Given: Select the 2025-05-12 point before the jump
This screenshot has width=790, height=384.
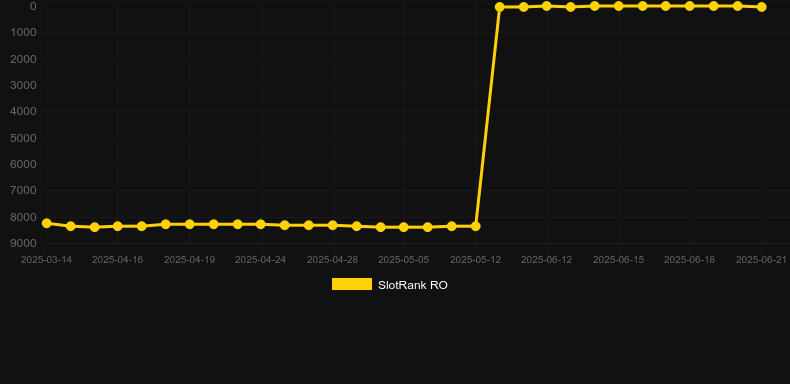Looking at the screenshot, I should [x=476, y=226].
